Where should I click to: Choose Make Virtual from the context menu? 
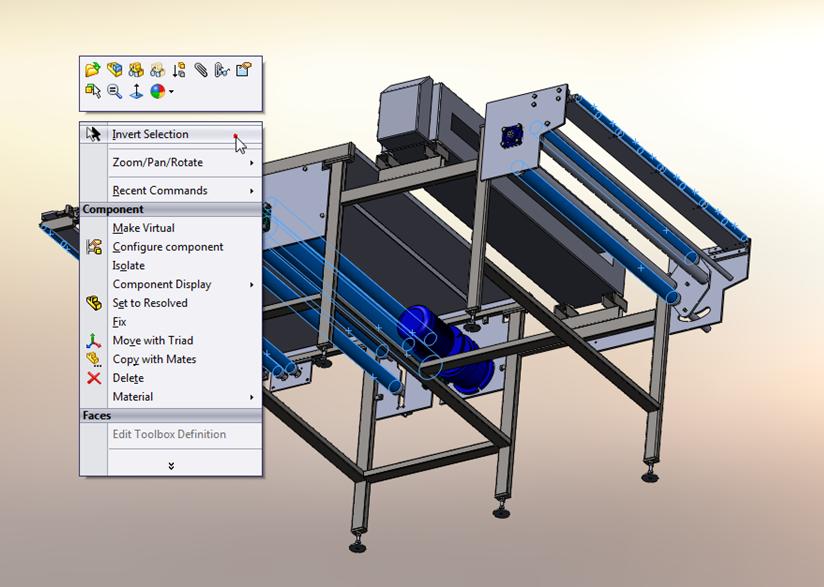(x=144, y=227)
